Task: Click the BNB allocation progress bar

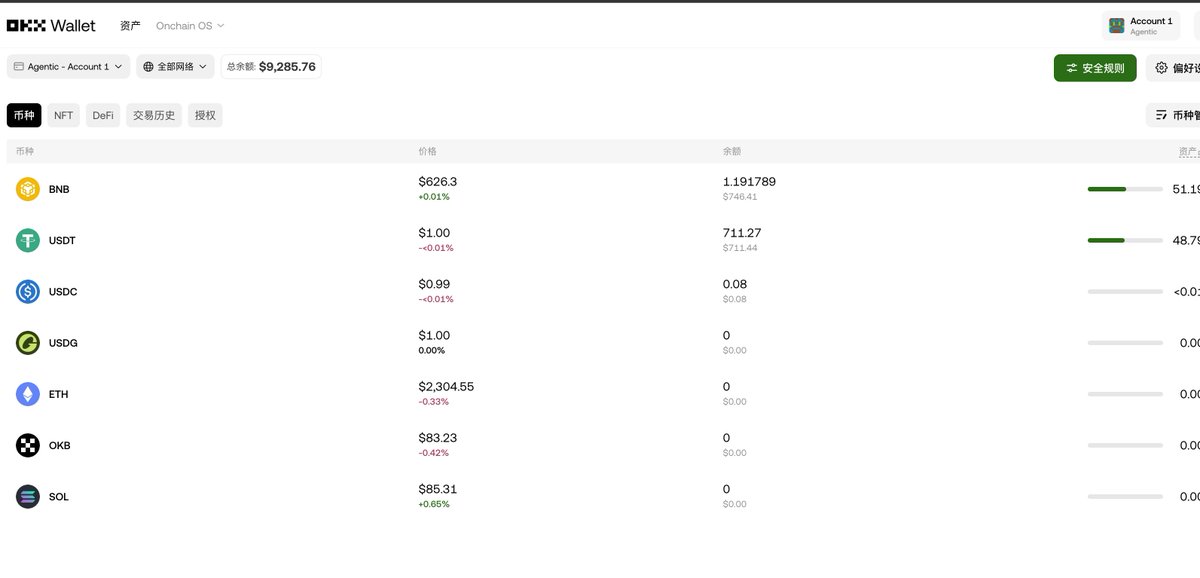Action: pos(1125,189)
